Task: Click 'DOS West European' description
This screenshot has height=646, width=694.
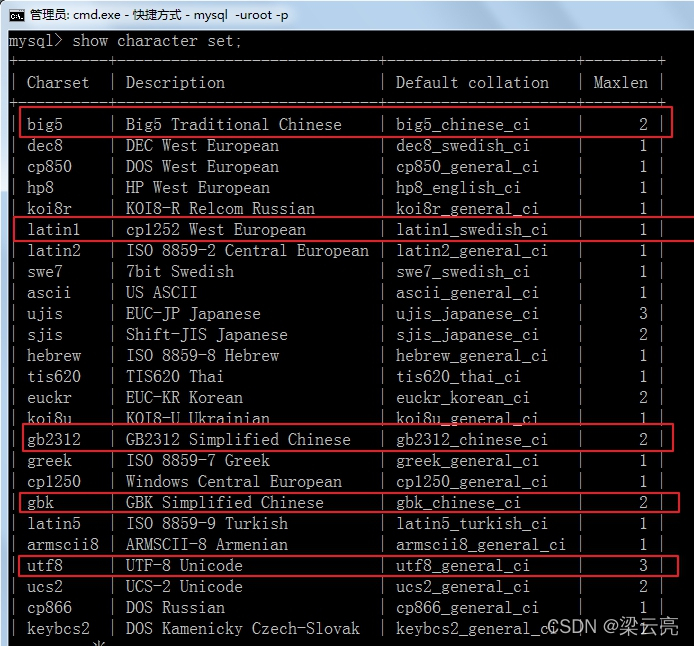Action: click(x=202, y=167)
